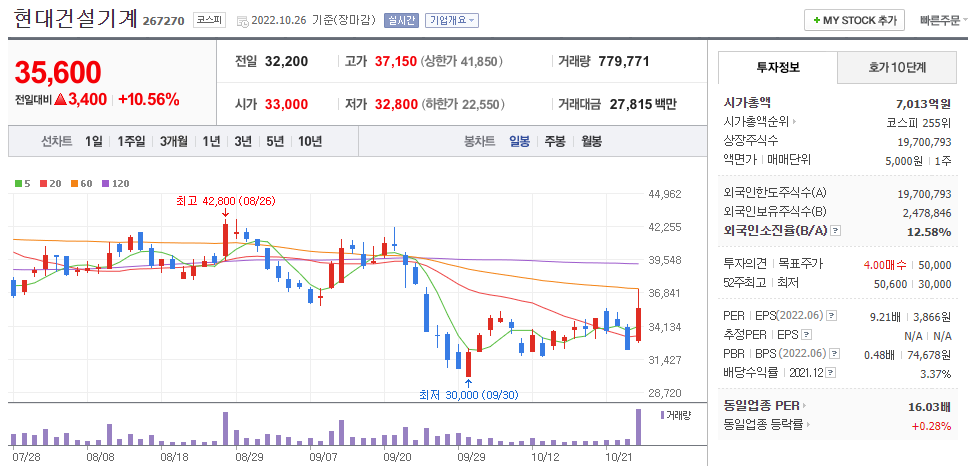
Task: Click the blue 최저 arrow marker on chart
Action: [468, 382]
